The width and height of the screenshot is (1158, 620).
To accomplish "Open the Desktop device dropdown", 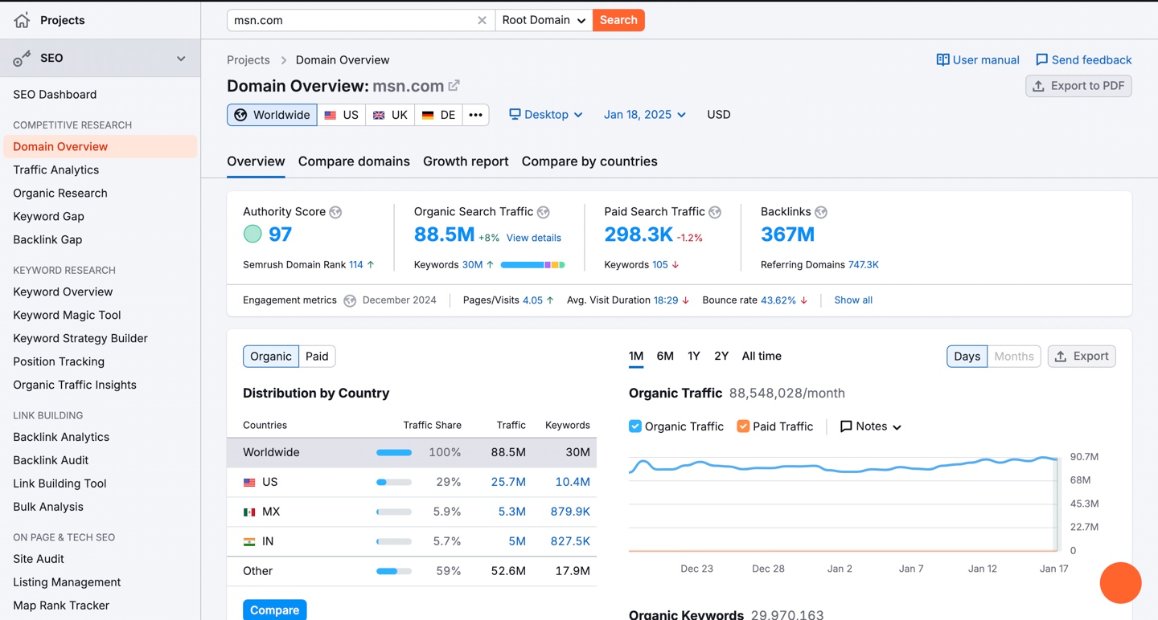I will [546, 114].
